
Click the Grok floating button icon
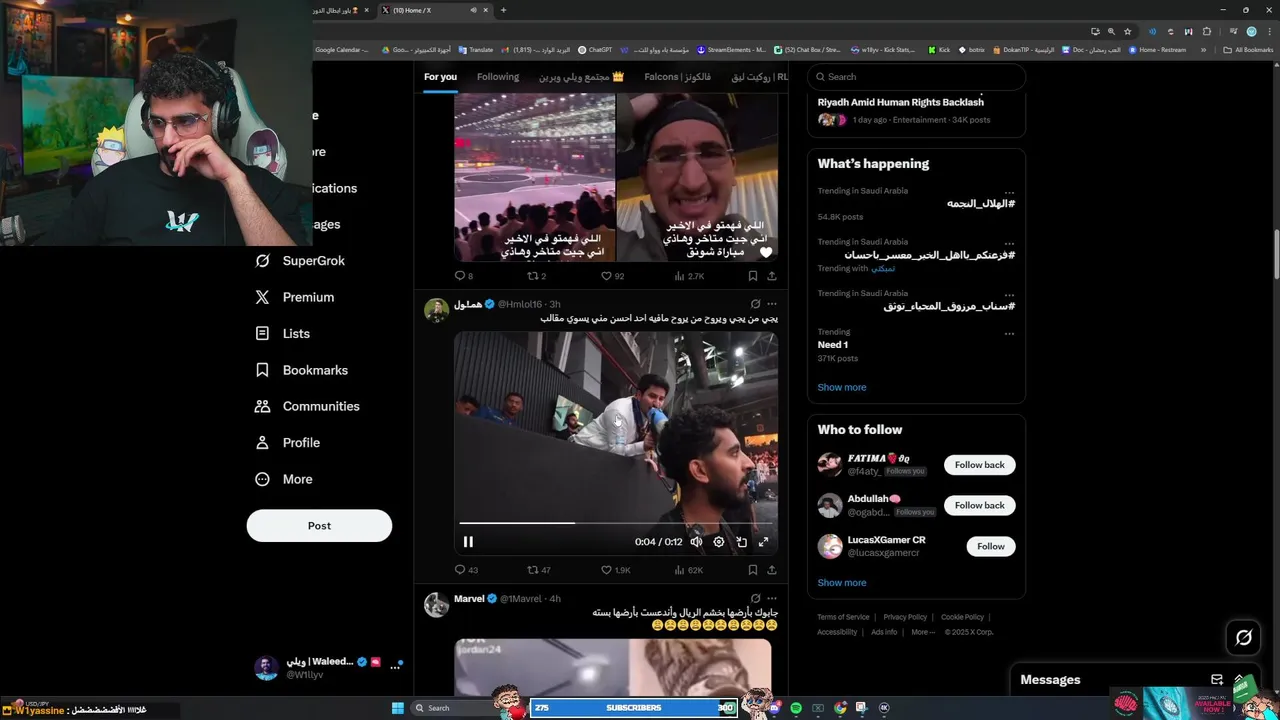coord(1244,637)
